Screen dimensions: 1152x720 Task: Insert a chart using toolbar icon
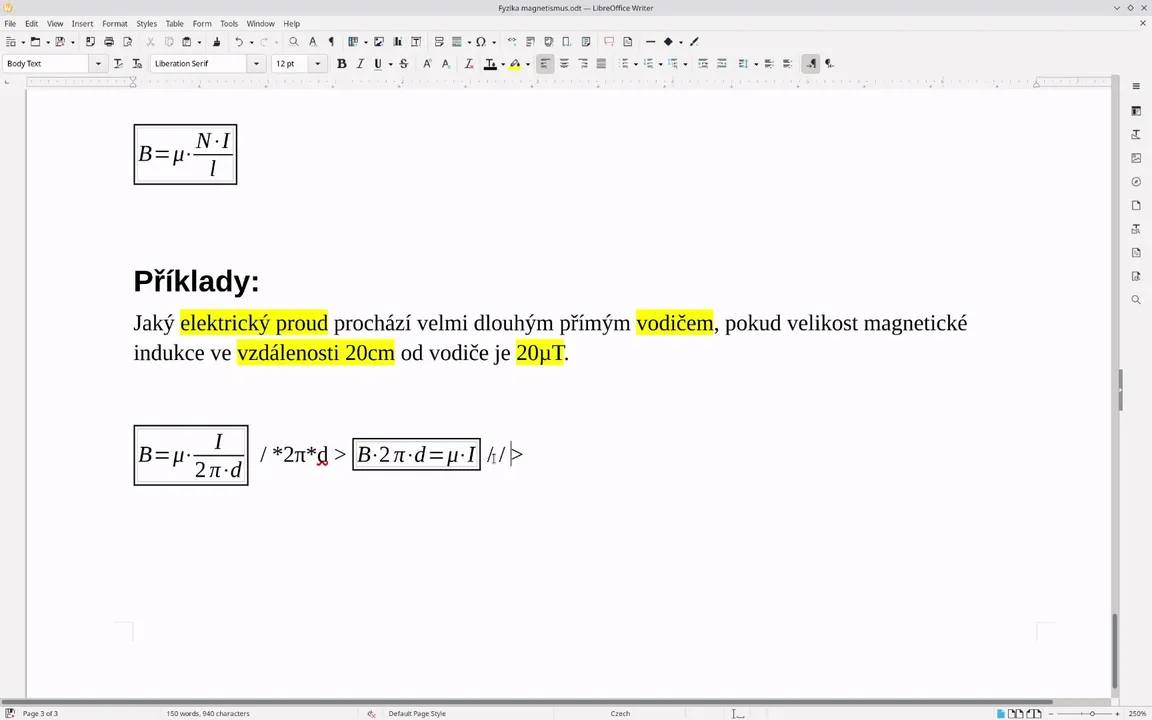[x=397, y=42]
